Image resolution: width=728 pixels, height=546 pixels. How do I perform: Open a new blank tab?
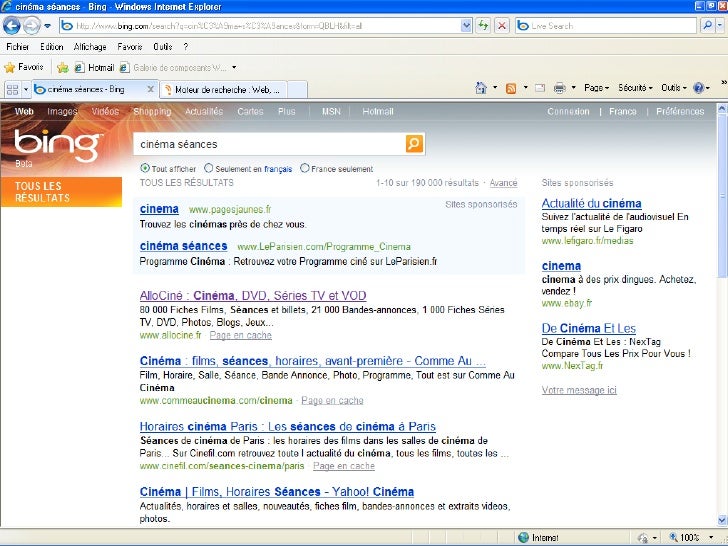pos(297,90)
